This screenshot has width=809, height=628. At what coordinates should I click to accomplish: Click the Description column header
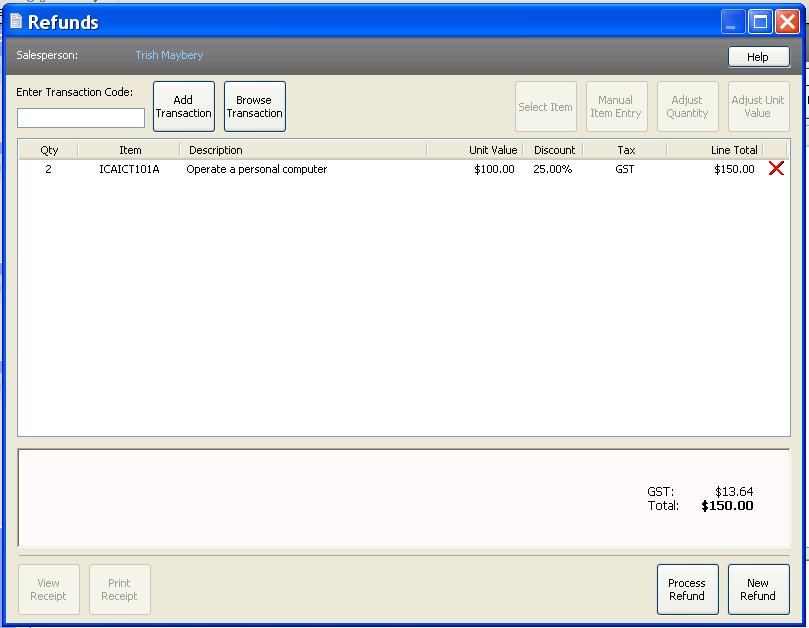[x=213, y=149]
